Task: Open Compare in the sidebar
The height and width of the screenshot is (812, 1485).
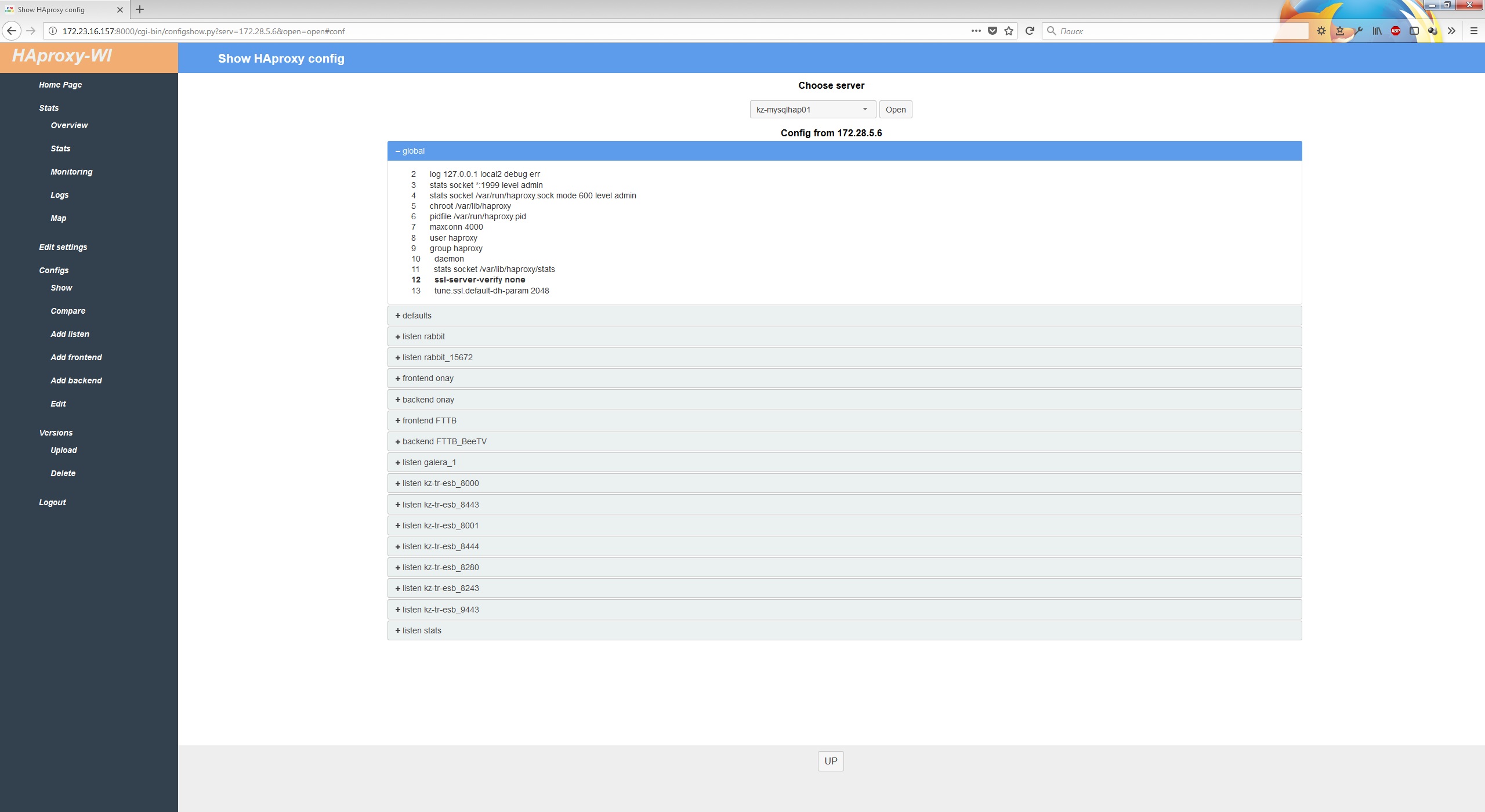Action: point(68,311)
